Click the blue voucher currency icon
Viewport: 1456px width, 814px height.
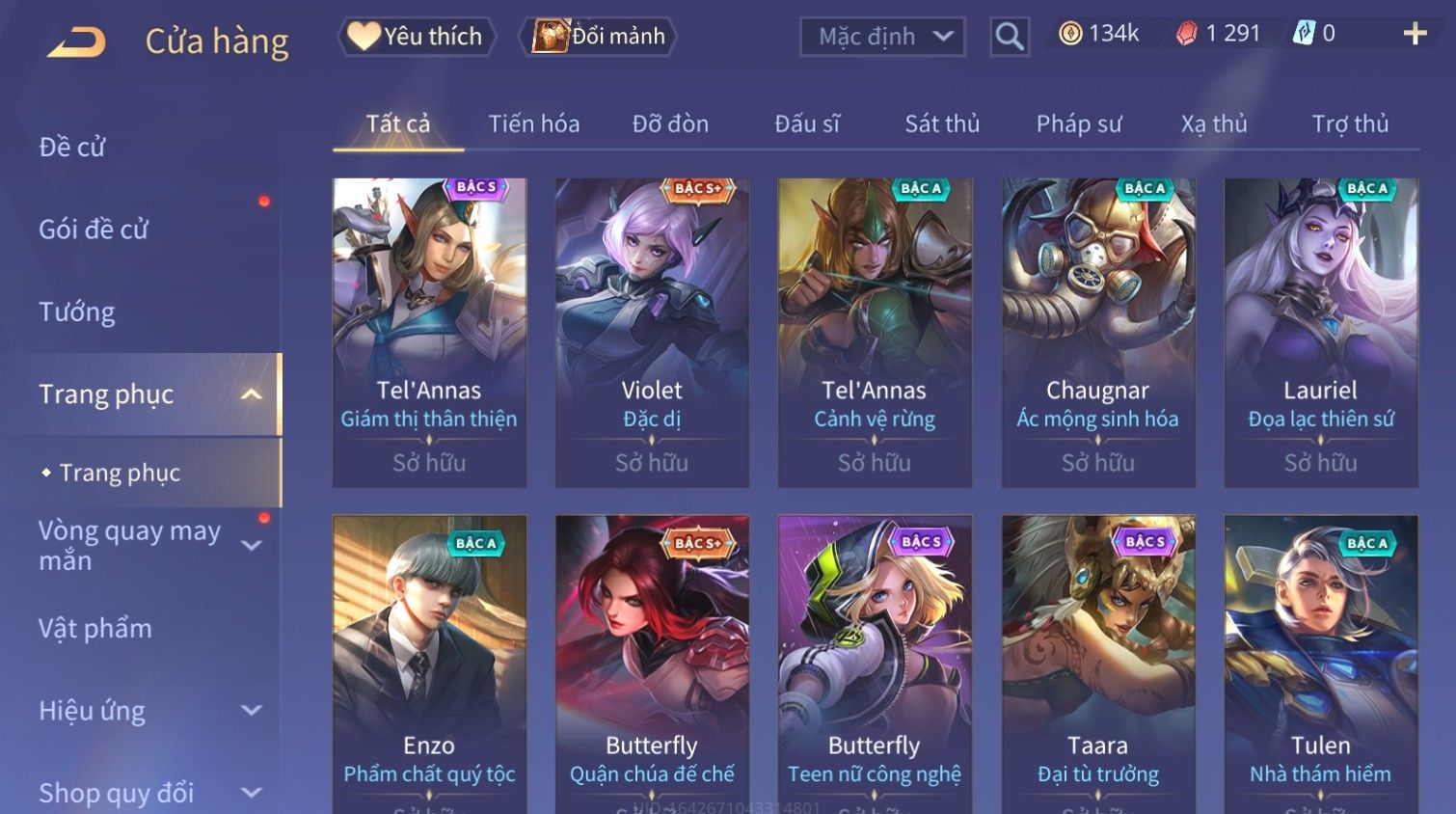(x=1304, y=34)
